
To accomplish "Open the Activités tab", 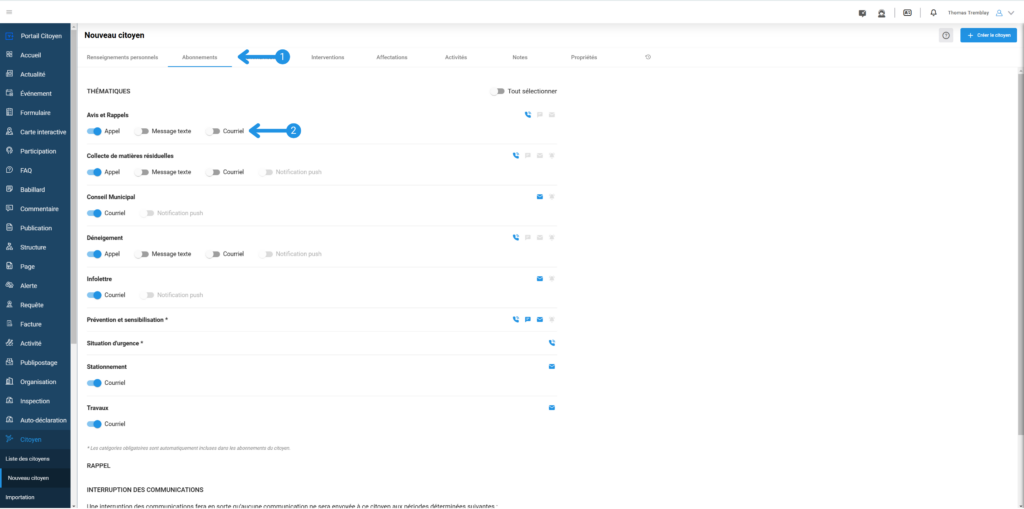I will 456,57.
